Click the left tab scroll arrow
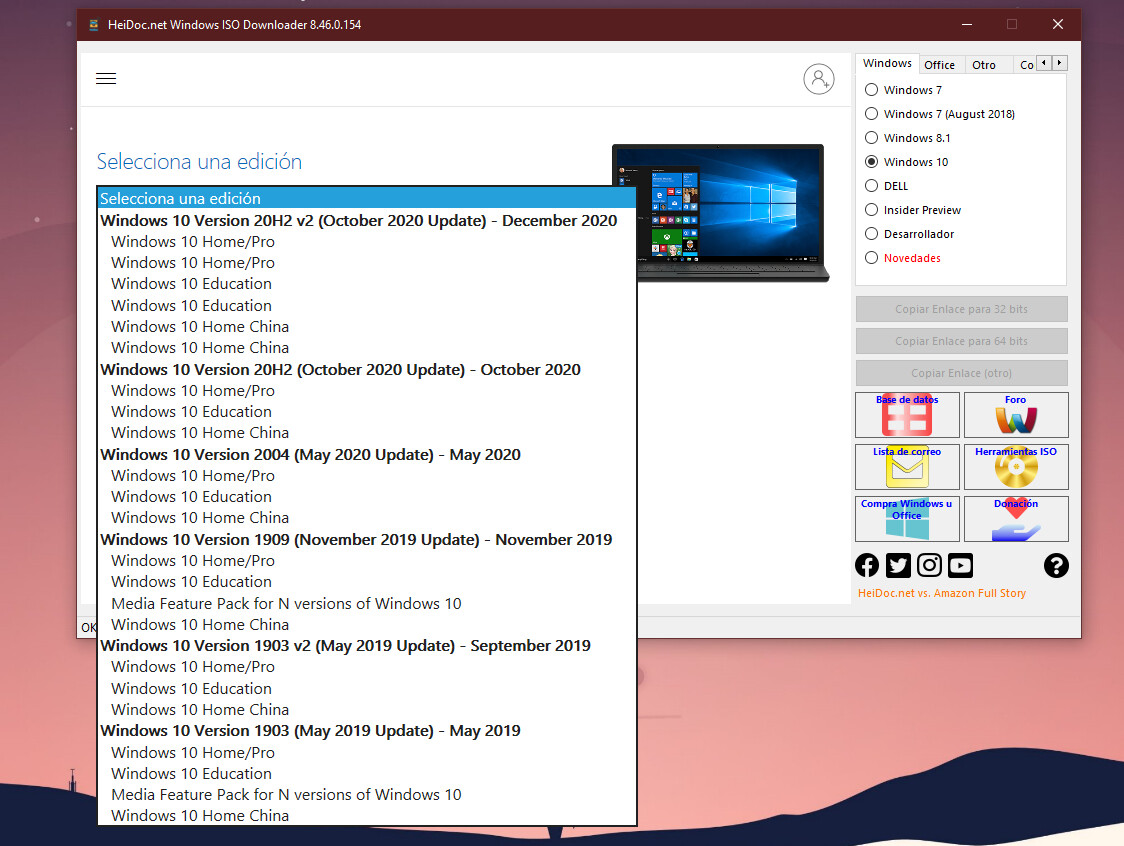1124x846 pixels. coord(1045,62)
